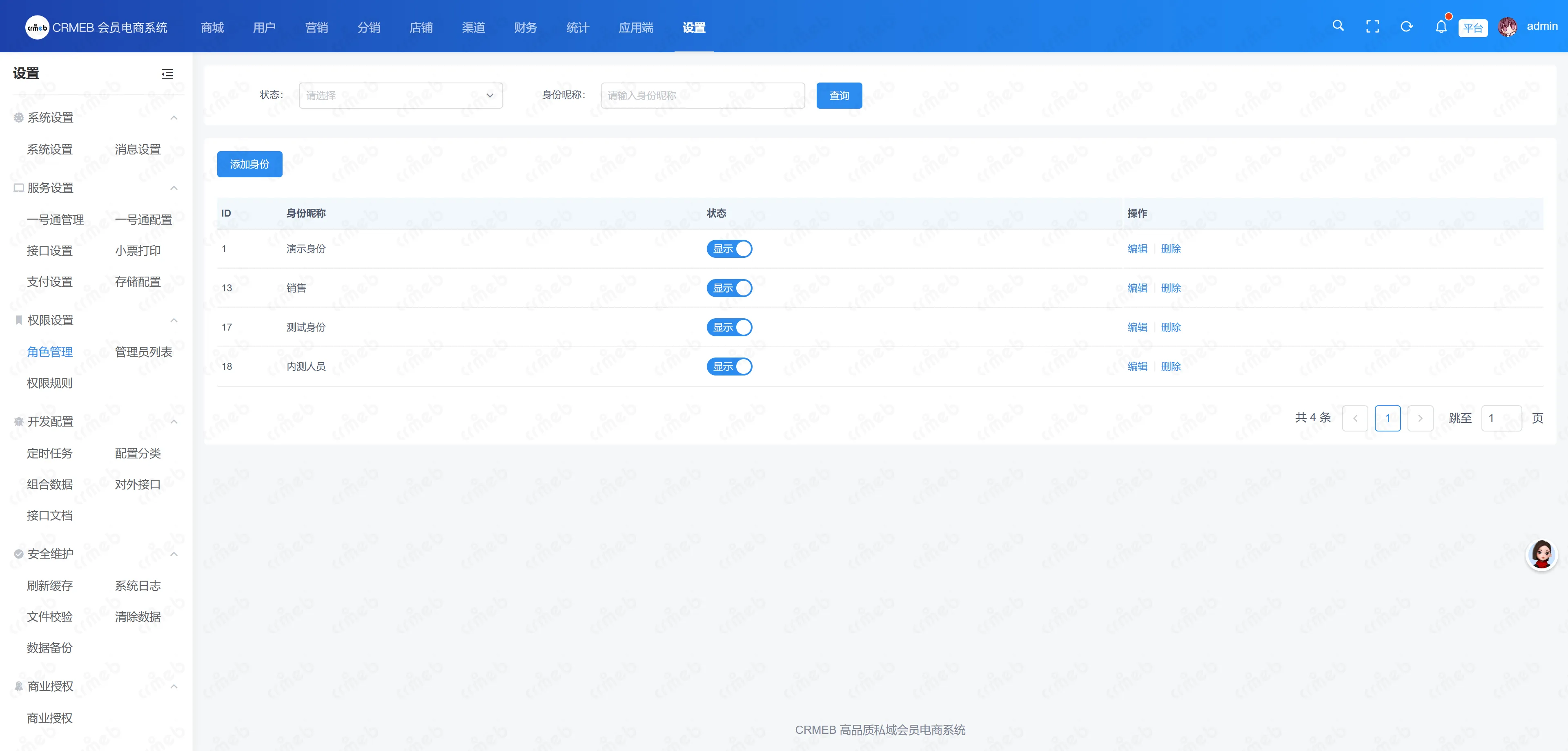
Task: Click the 平台 badge button
Action: [x=1473, y=27]
